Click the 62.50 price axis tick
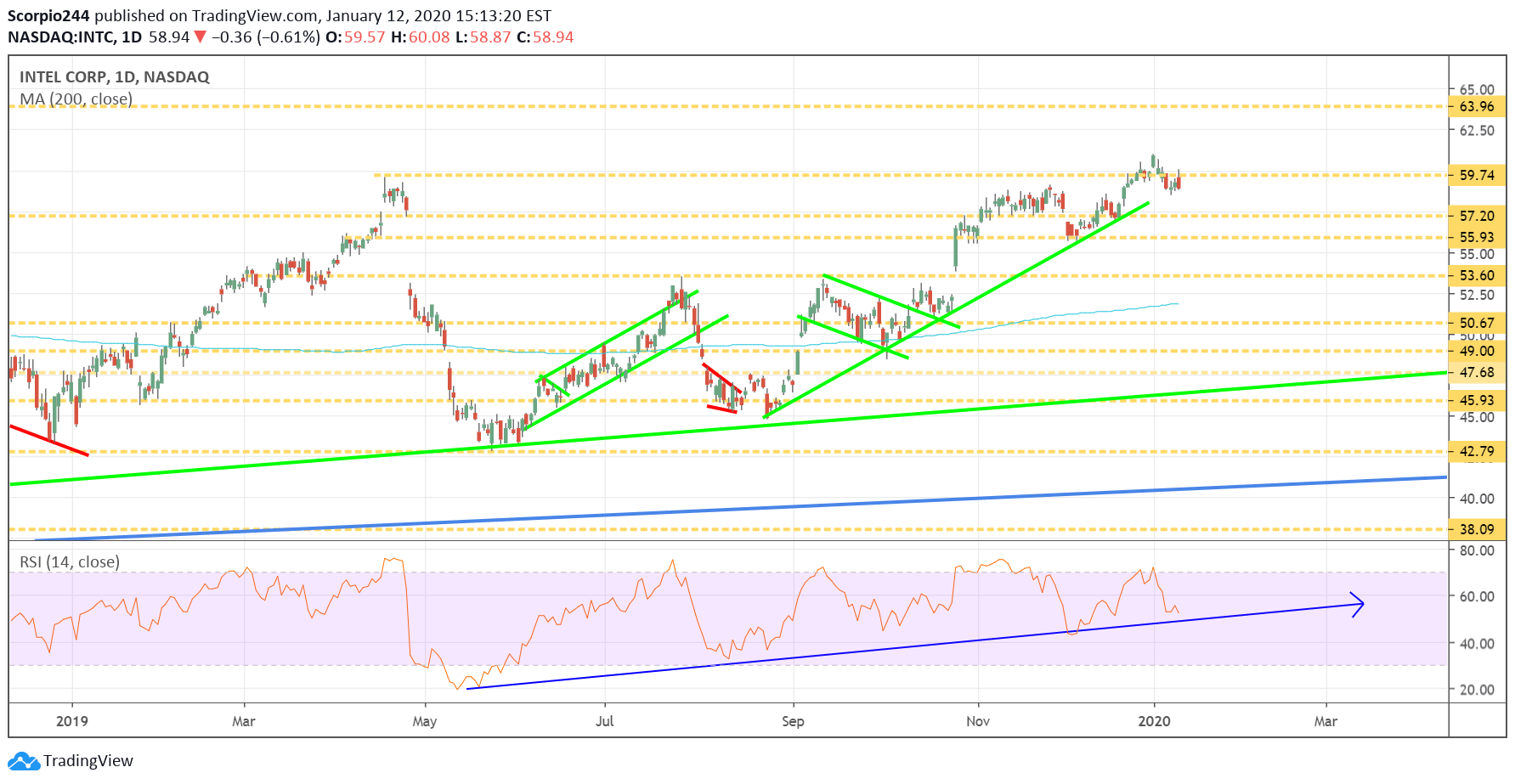1515x784 pixels. pyautogui.click(x=1477, y=131)
